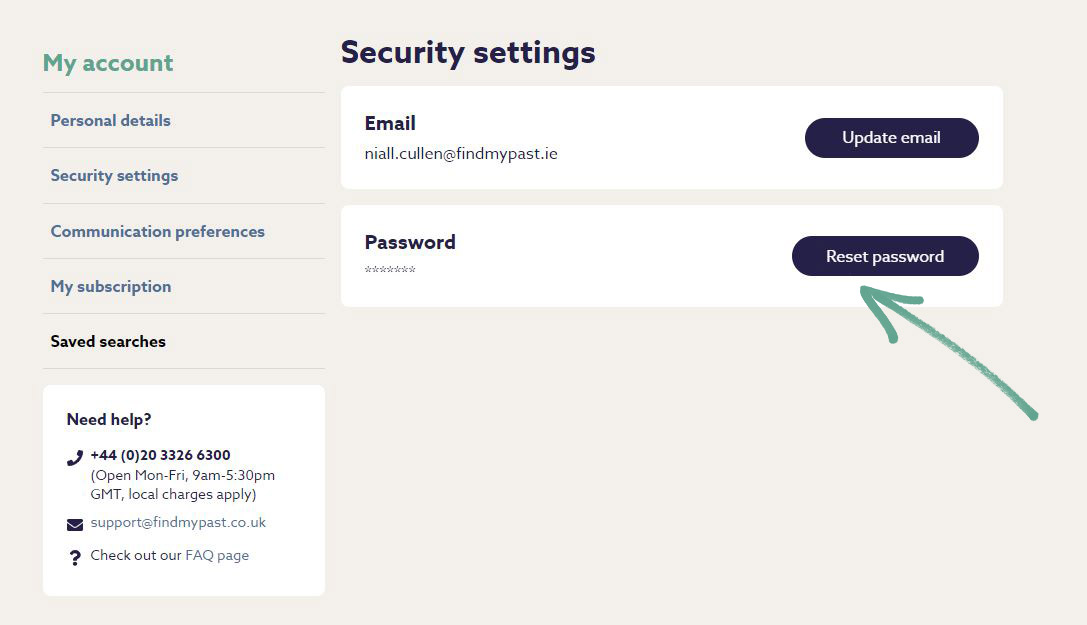The width and height of the screenshot is (1087, 625).
Task: Open the My subscription page
Action: tap(110, 286)
